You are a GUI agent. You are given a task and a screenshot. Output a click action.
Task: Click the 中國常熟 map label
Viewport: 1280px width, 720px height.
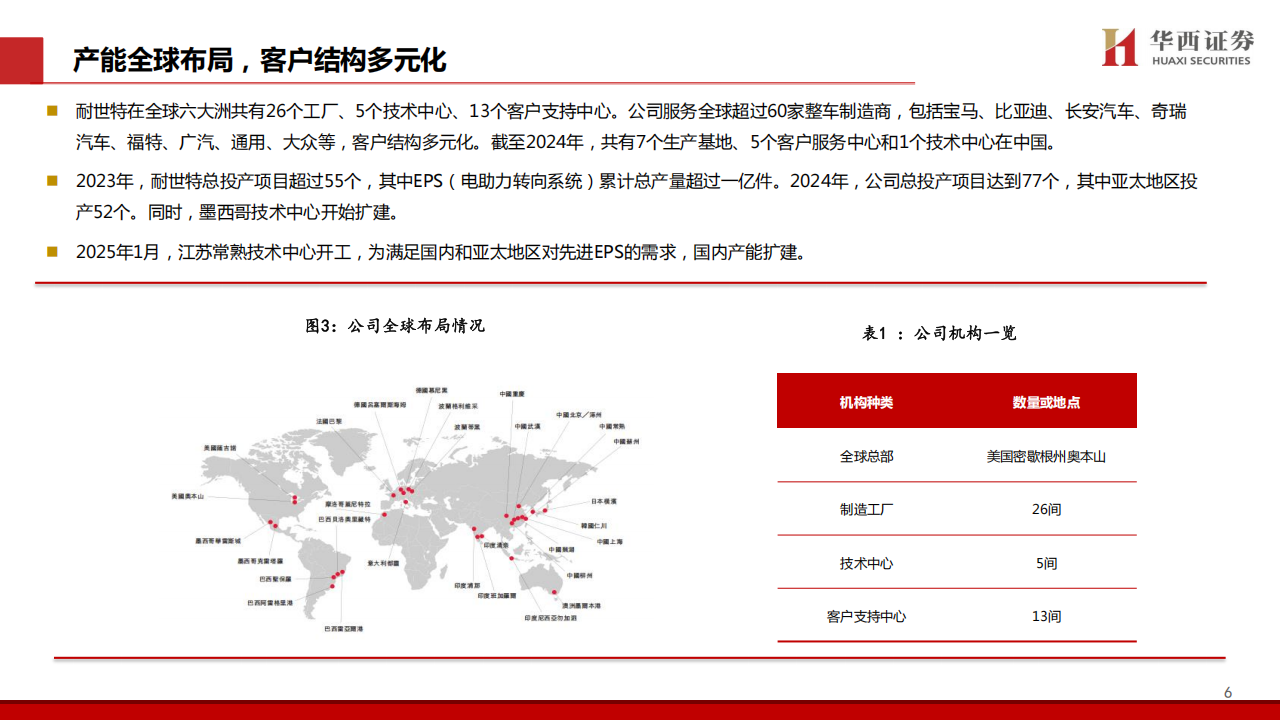pyautogui.click(x=612, y=427)
